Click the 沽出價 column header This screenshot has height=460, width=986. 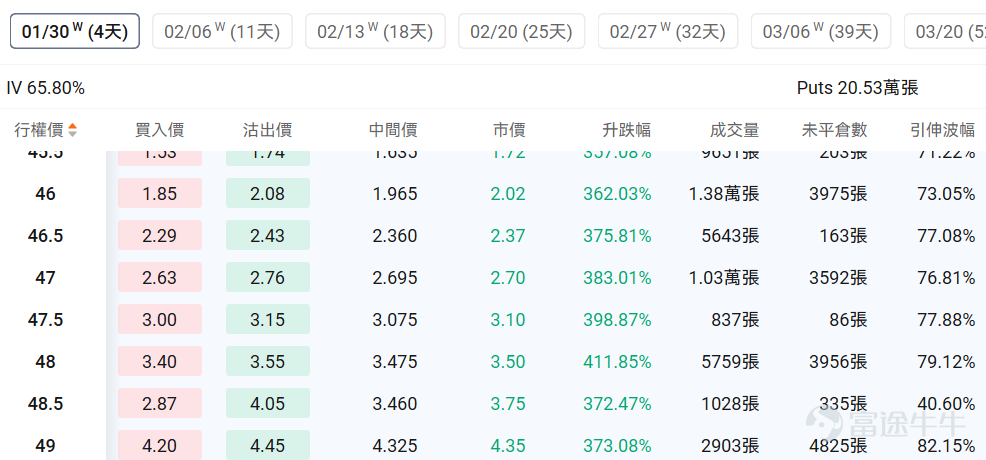click(x=267, y=130)
